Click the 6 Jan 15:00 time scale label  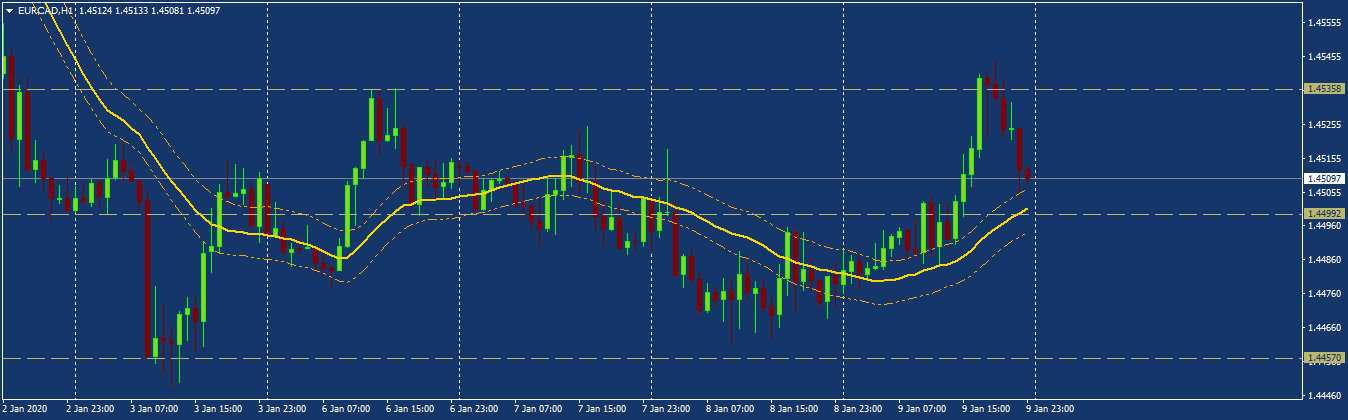(409, 409)
